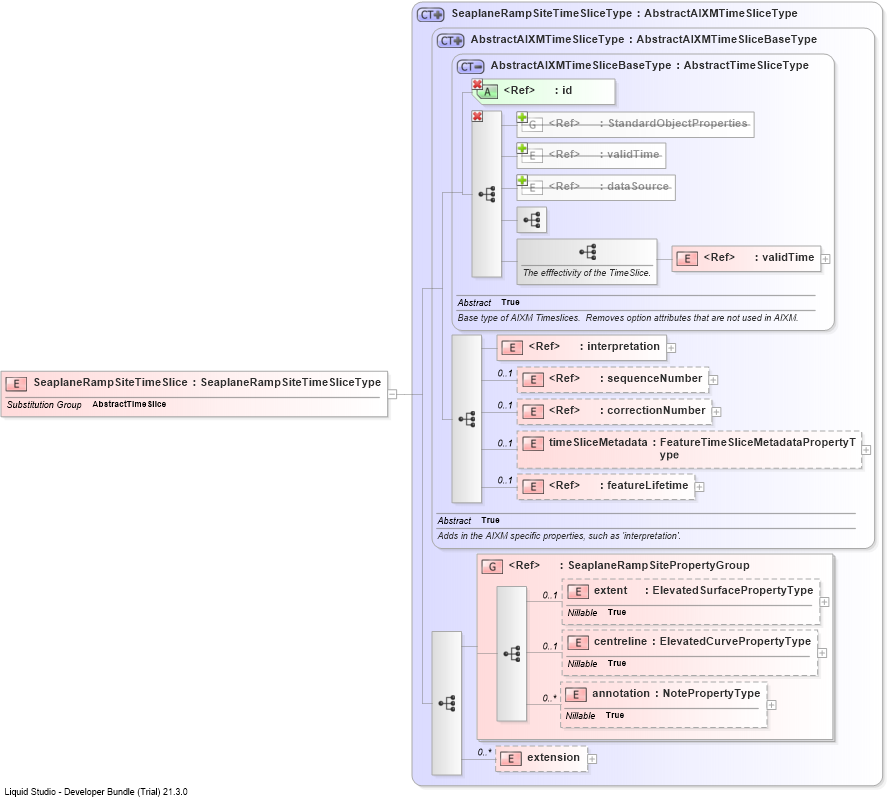Expand the annotation NotePropertyType element

pyautogui.click(x=772, y=705)
